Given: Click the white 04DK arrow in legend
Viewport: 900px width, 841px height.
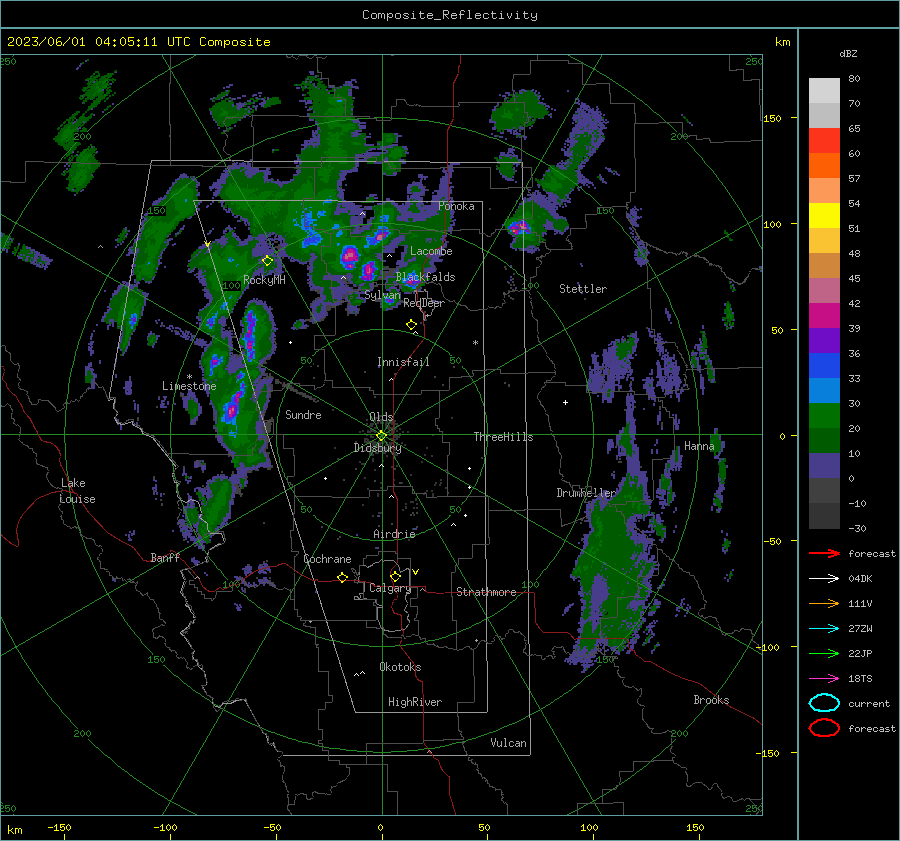Looking at the screenshot, I should tap(824, 578).
